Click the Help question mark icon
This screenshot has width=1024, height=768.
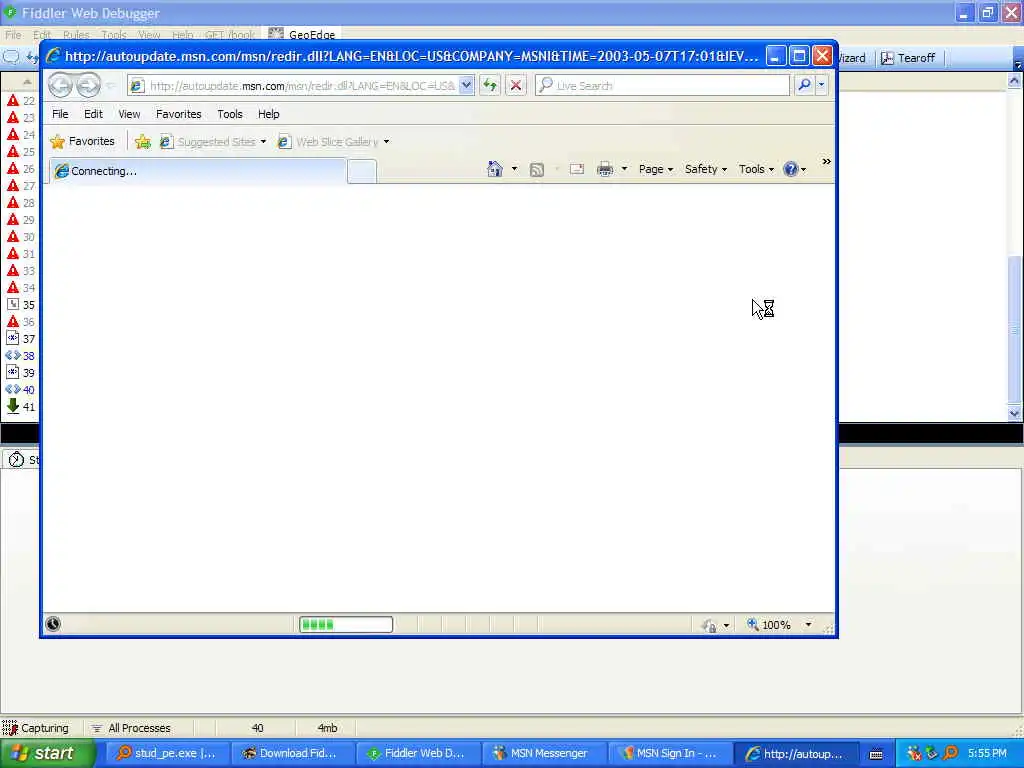(x=790, y=169)
